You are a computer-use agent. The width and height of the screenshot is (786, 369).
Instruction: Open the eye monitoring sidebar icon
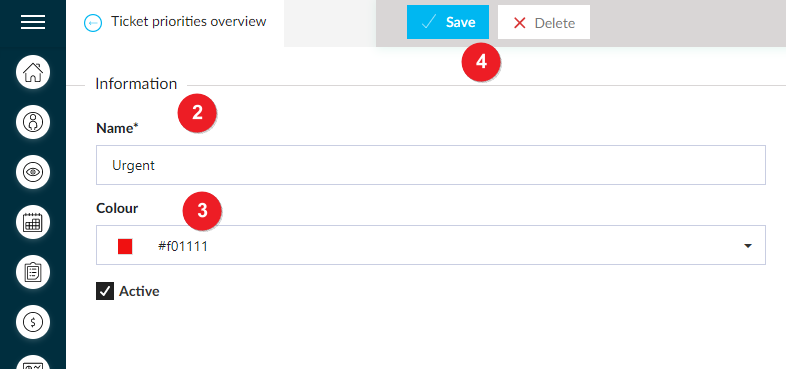(33, 172)
